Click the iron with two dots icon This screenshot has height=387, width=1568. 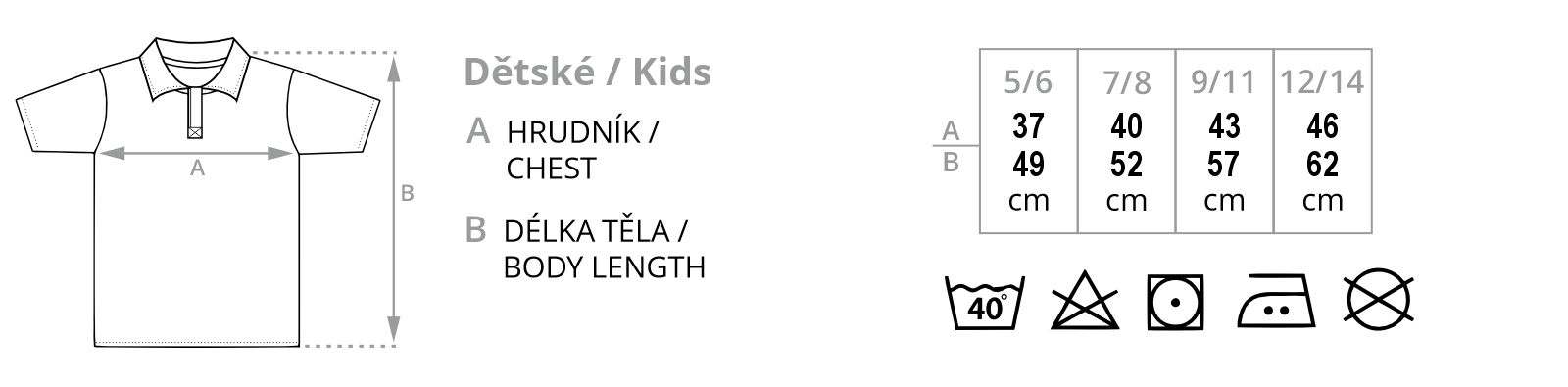pyautogui.click(x=1274, y=302)
